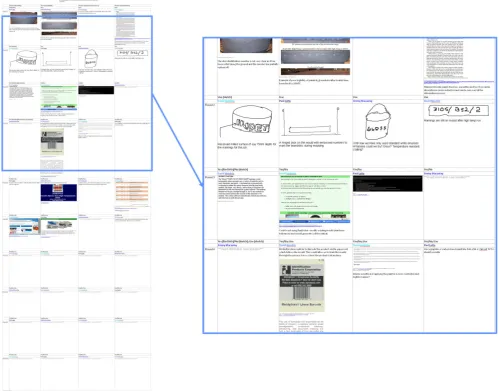Click the paint can sketch labeled GLOSS
This screenshot has width=499, height=391.
point(377,122)
